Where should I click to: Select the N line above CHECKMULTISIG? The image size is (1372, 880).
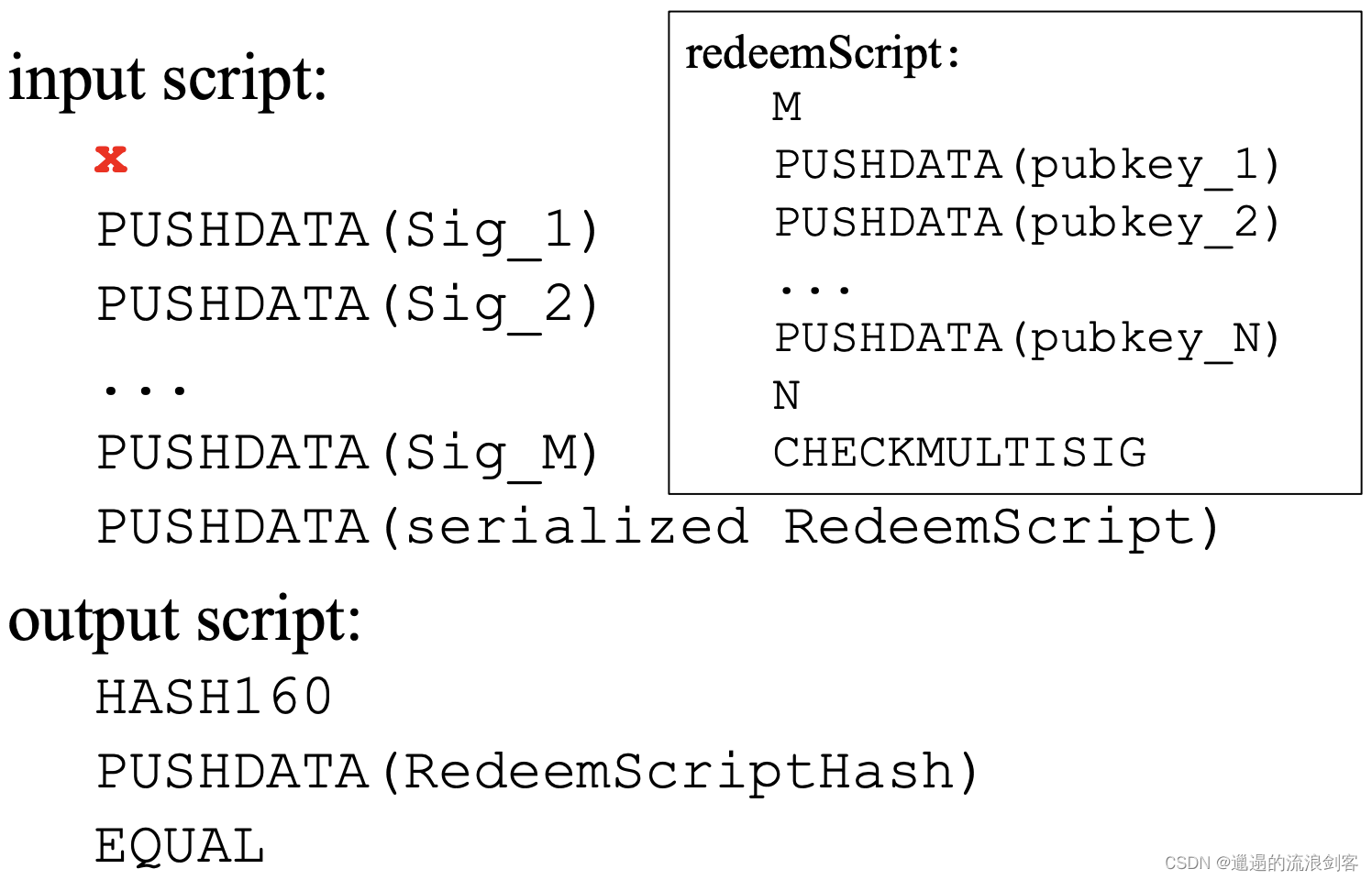point(787,396)
